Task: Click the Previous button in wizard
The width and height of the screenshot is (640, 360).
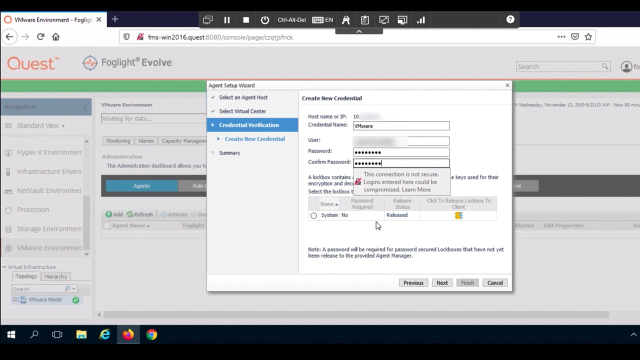Action: coord(413,283)
